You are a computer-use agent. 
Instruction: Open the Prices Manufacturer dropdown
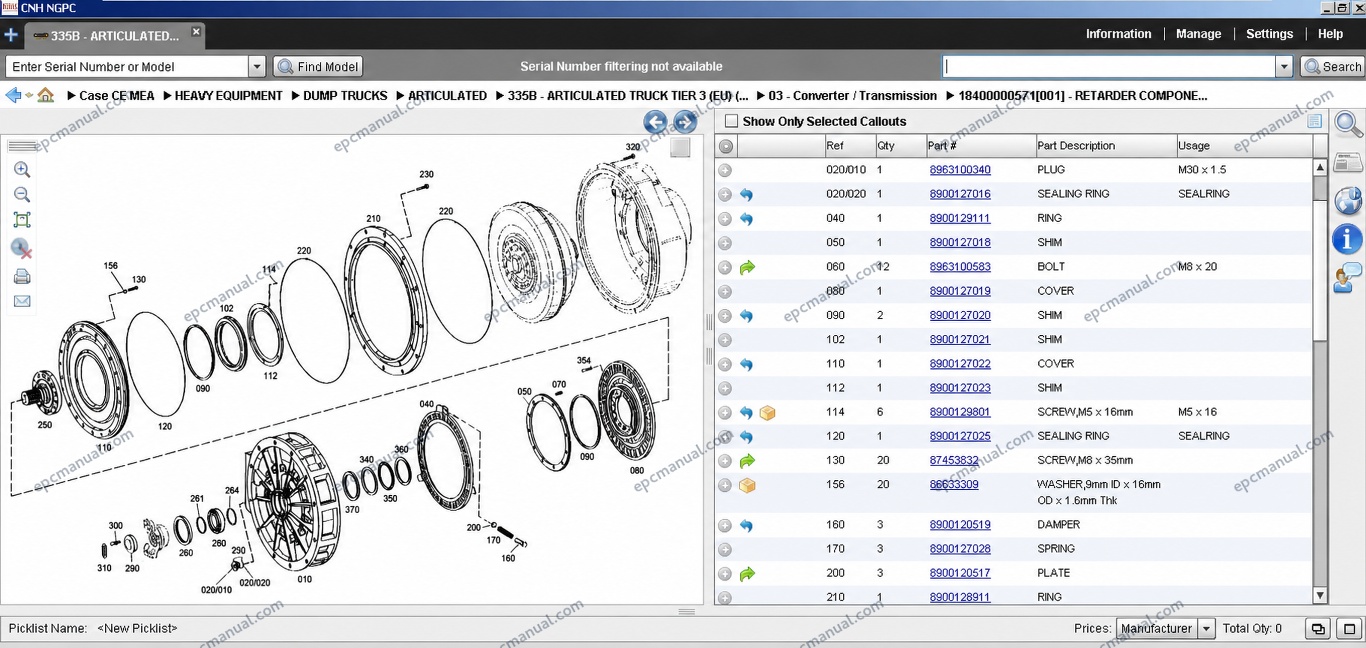point(1206,628)
